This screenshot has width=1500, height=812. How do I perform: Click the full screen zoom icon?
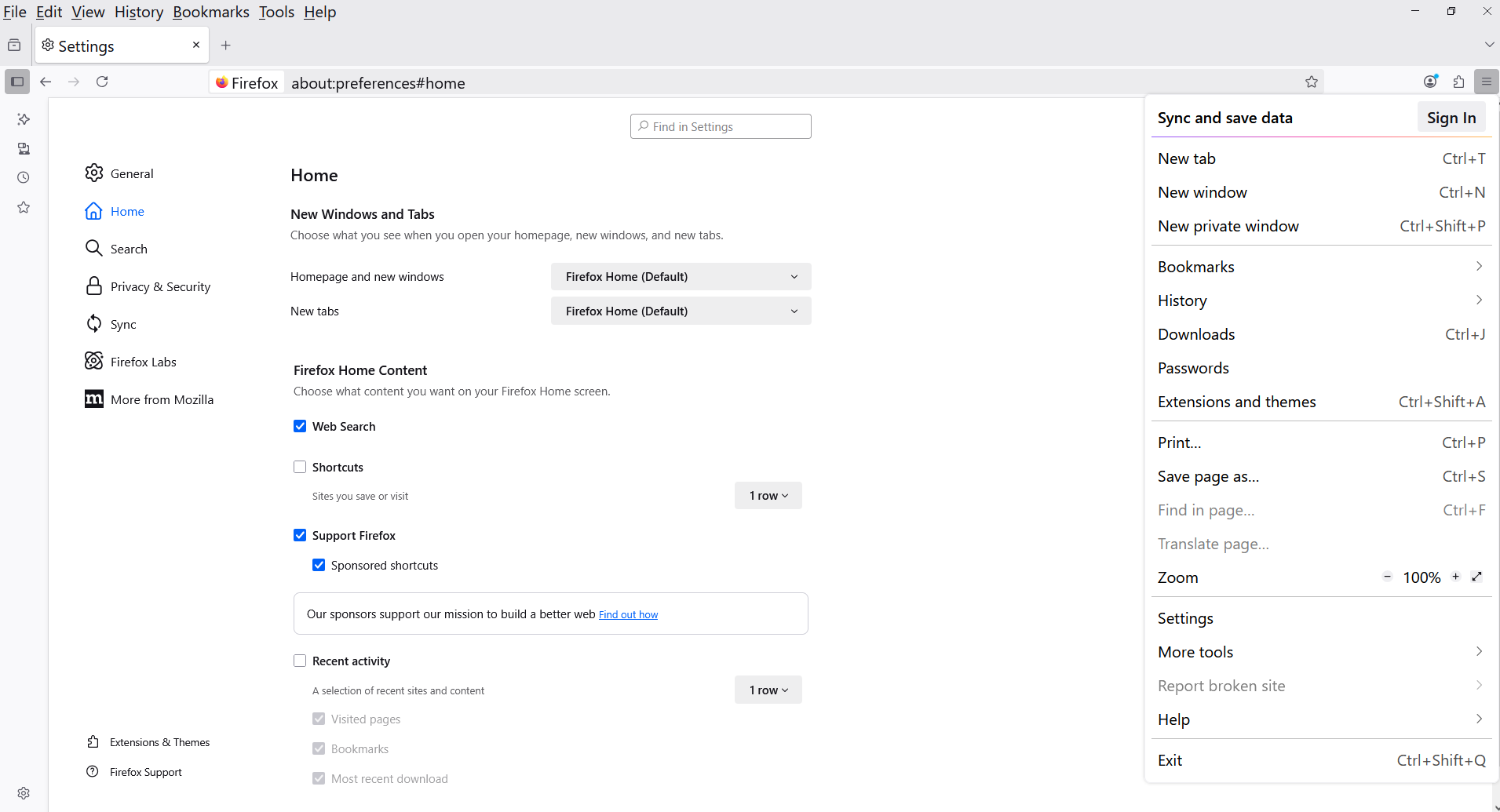coord(1476,577)
